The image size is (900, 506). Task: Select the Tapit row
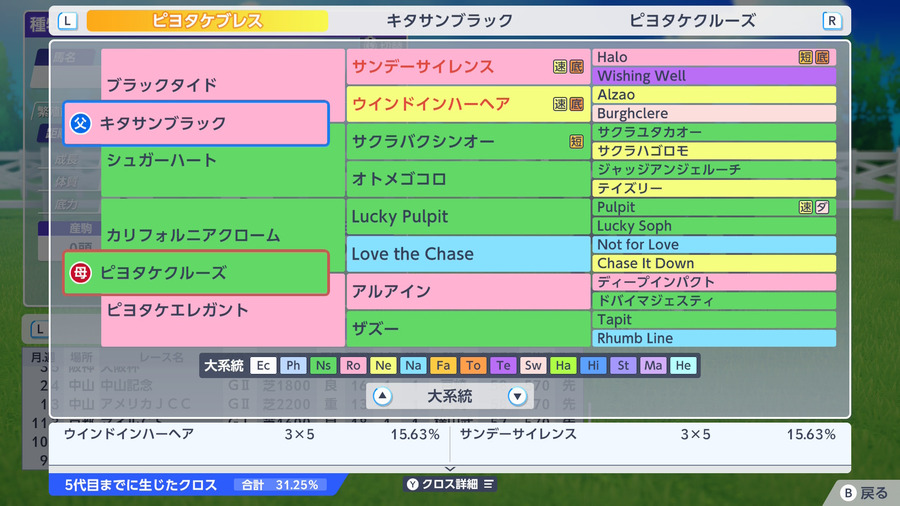point(714,320)
